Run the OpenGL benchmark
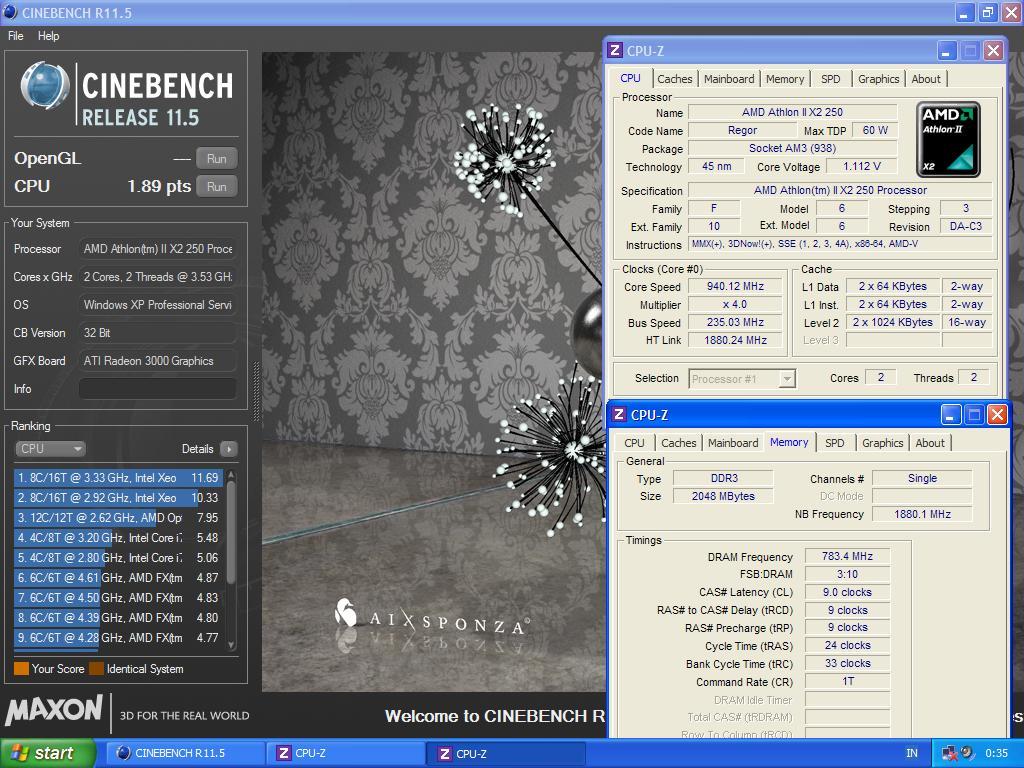The width and height of the screenshot is (1024, 768). point(216,159)
